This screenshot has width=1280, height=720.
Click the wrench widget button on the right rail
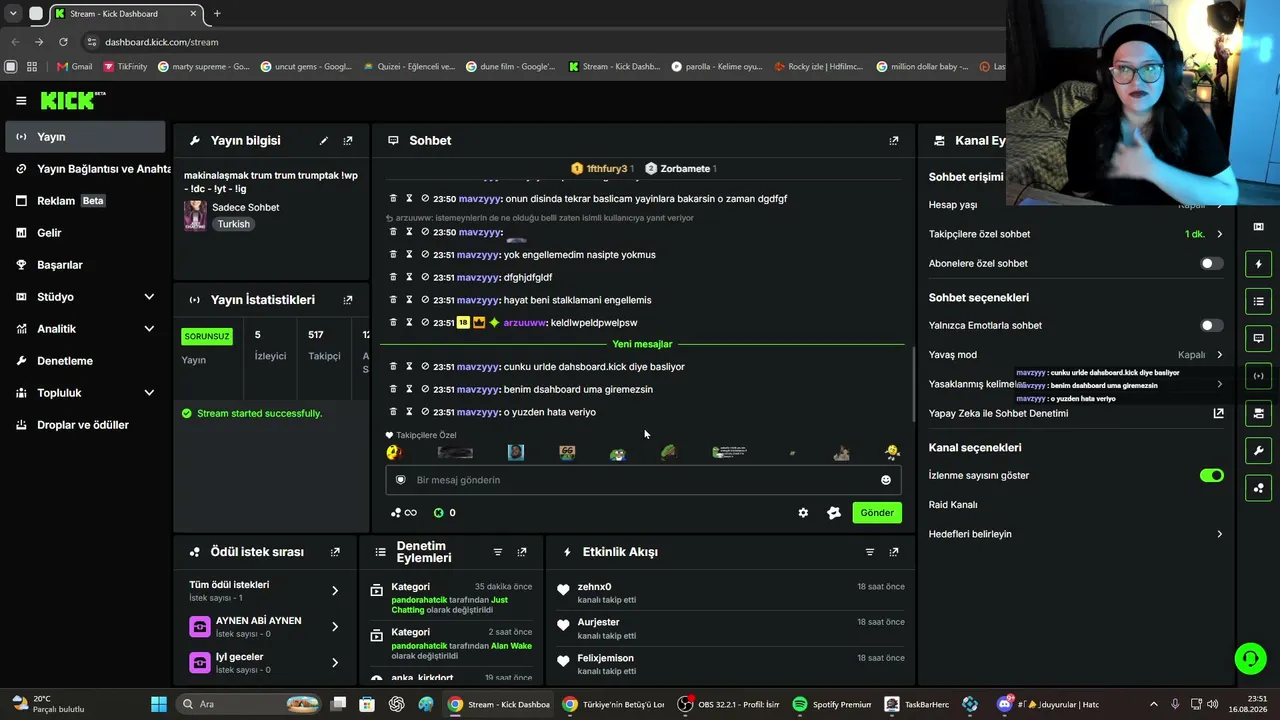1258,451
